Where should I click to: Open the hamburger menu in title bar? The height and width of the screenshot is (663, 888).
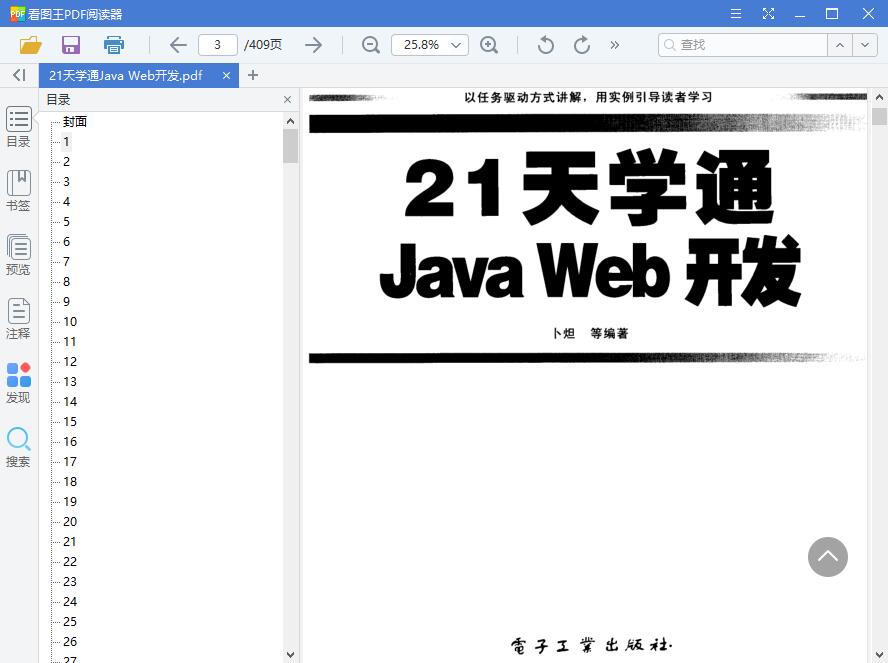736,14
